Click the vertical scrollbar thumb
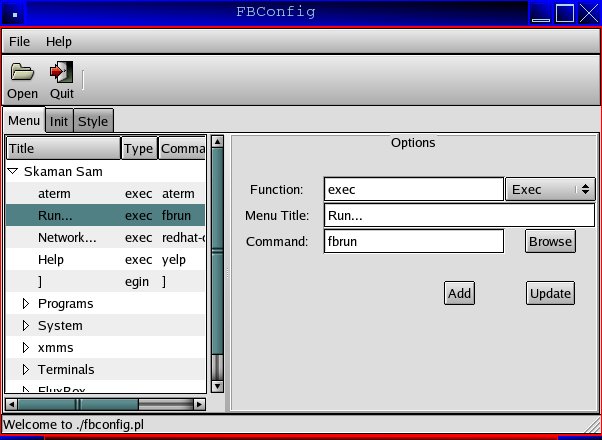602x440 pixels. click(x=217, y=251)
